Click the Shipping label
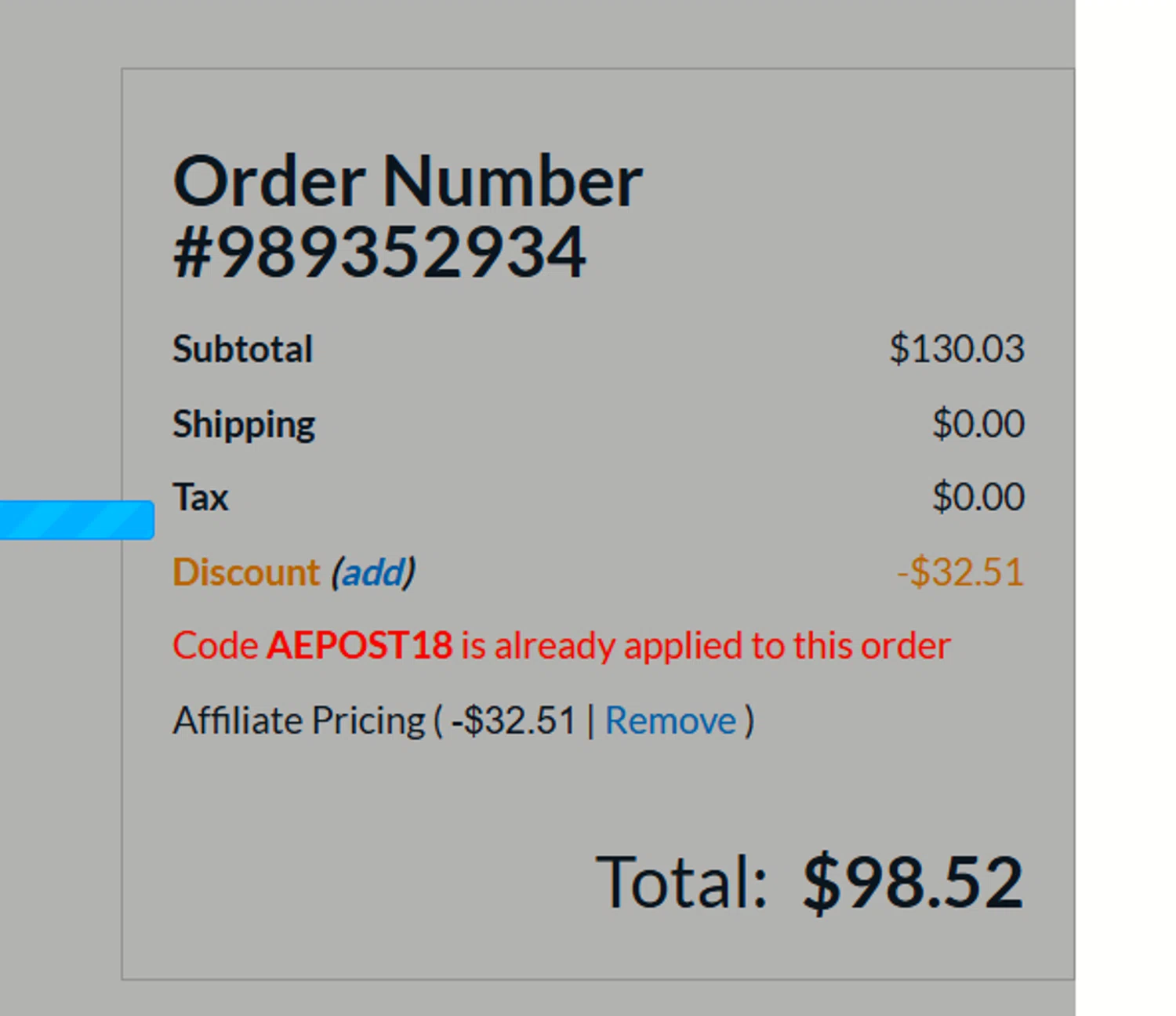The image size is (1176, 1016). tap(244, 424)
